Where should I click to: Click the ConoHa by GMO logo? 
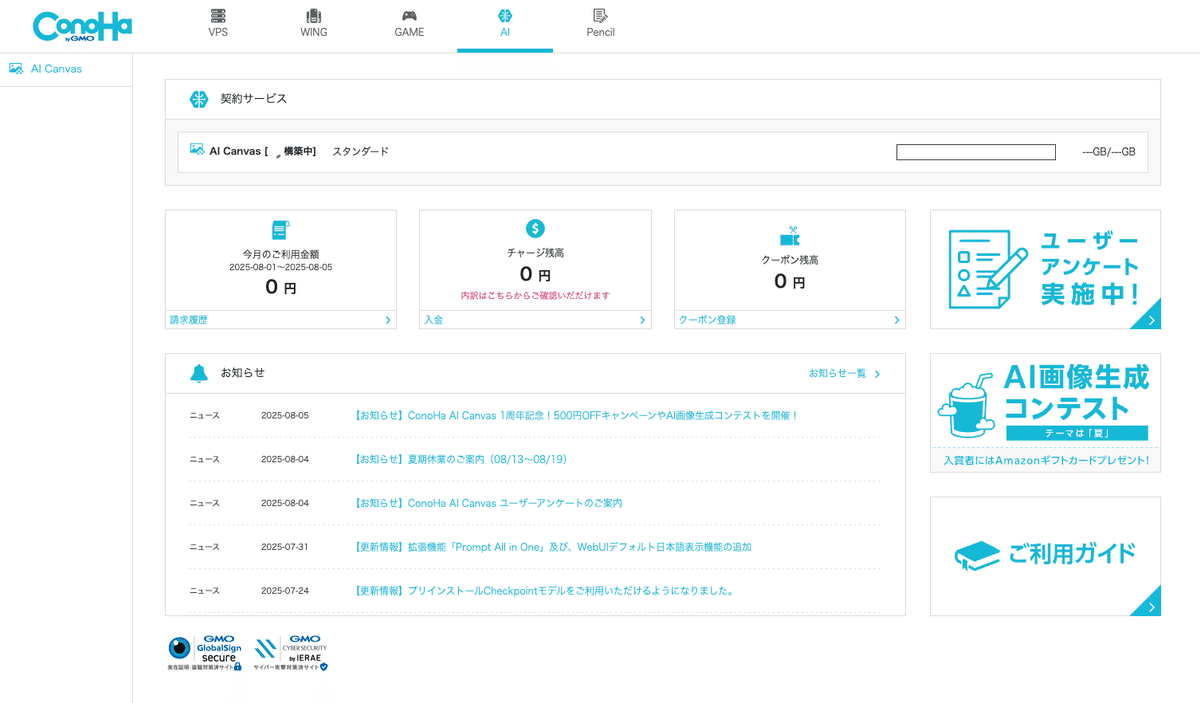(82, 26)
